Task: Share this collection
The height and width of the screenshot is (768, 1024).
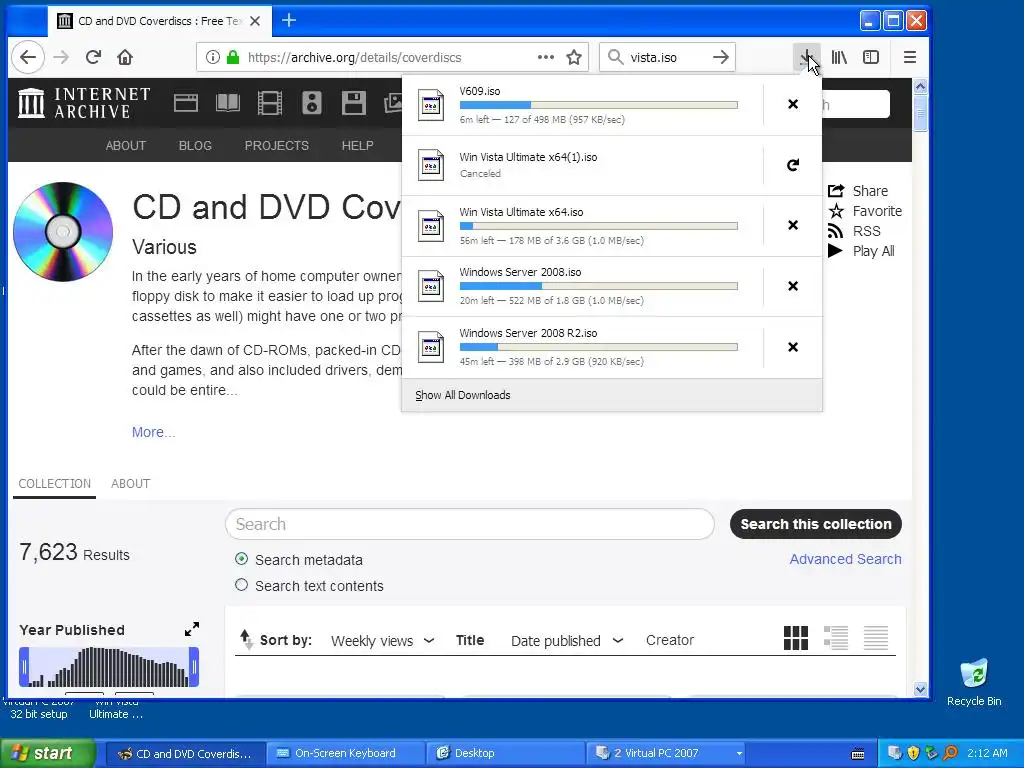Action: (x=858, y=191)
